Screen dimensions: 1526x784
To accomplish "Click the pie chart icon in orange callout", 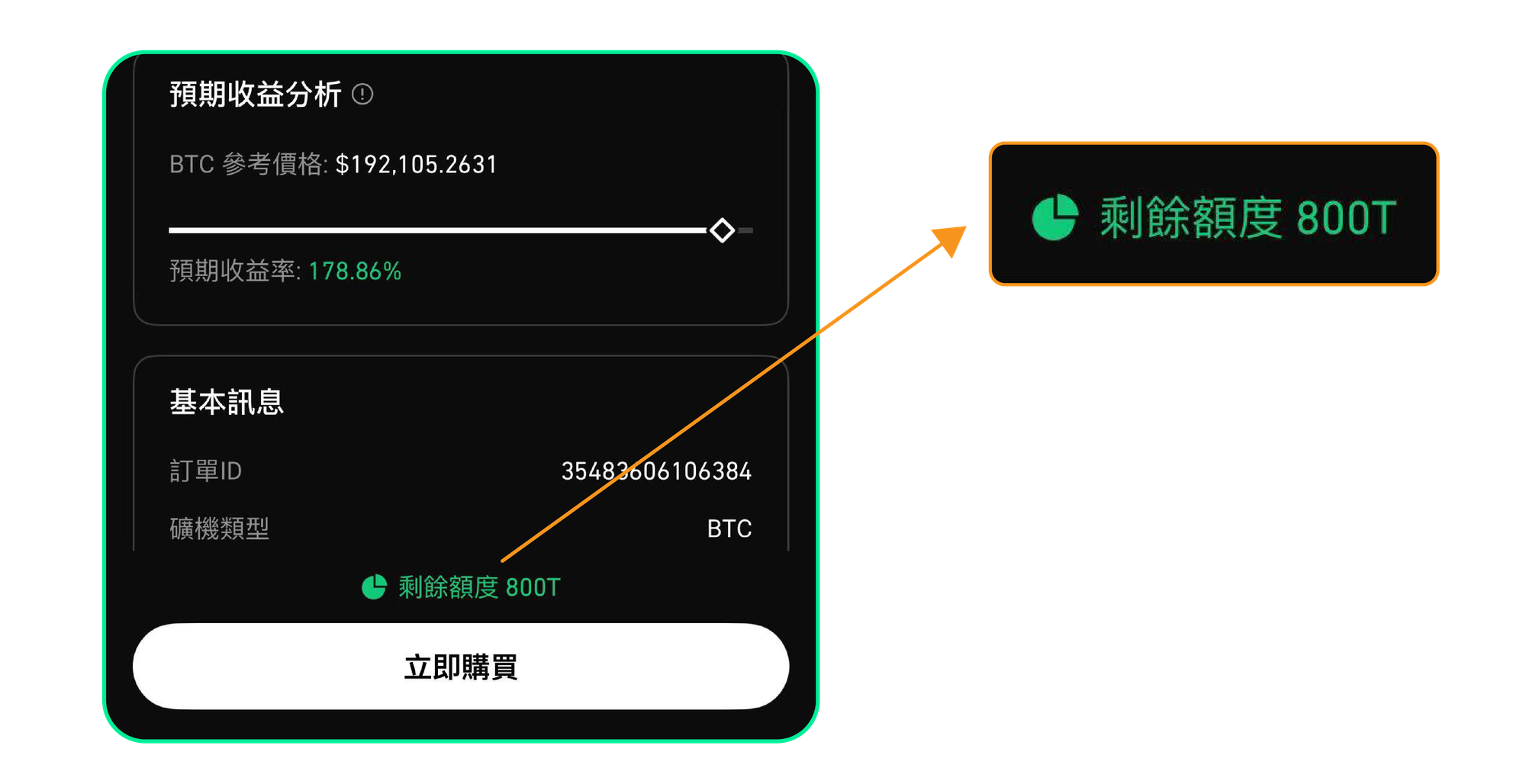I will point(1054,217).
